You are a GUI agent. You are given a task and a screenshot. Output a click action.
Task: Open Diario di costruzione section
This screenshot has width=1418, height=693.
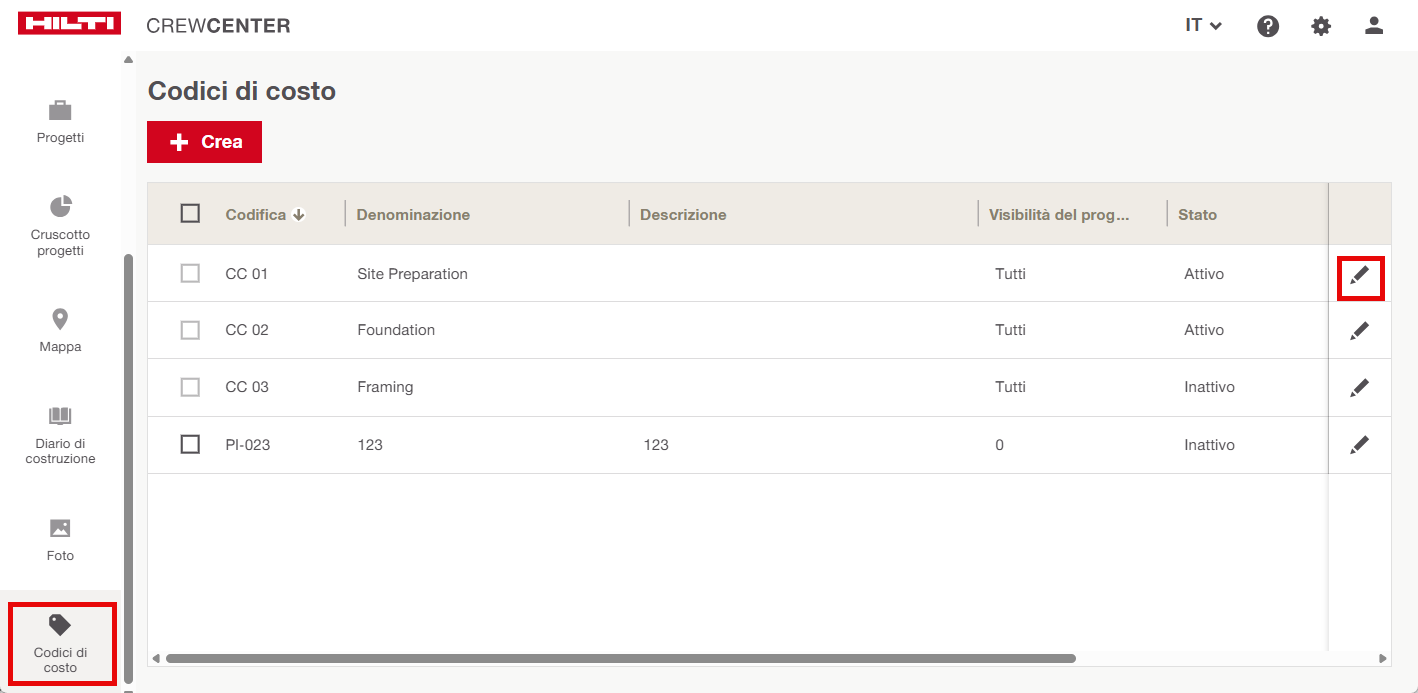click(60, 435)
